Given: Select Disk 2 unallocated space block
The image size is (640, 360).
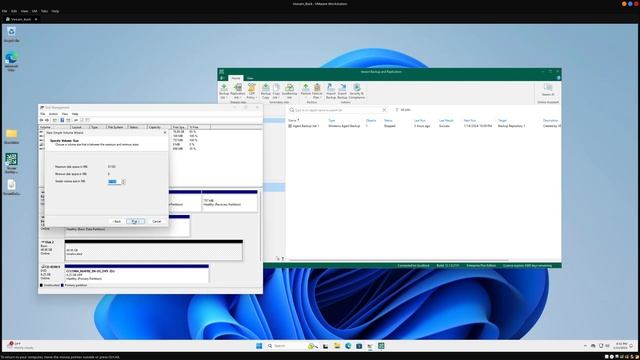Looking at the screenshot, I should (153, 250).
